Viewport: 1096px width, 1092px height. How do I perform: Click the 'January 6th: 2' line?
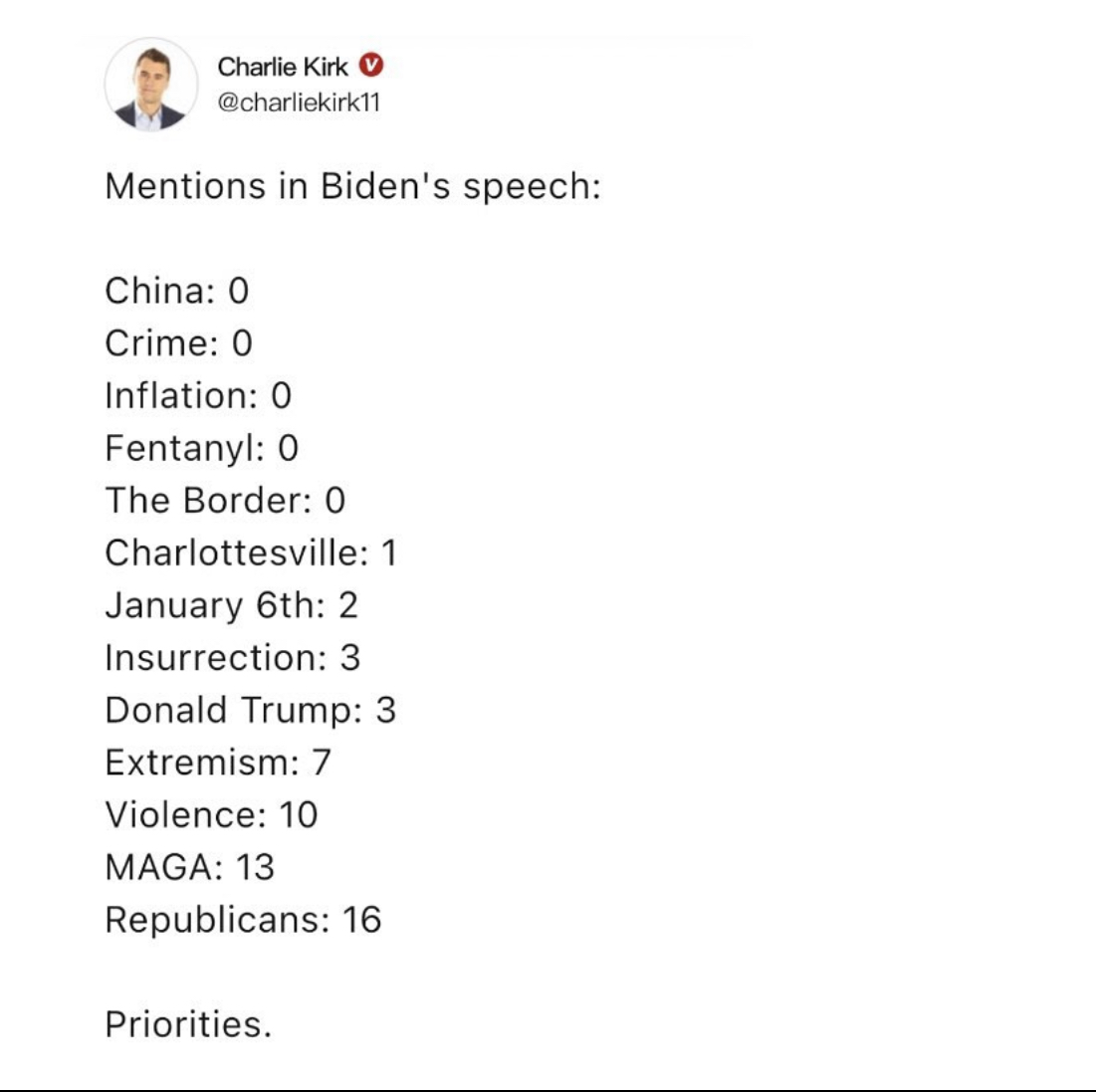point(231,604)
